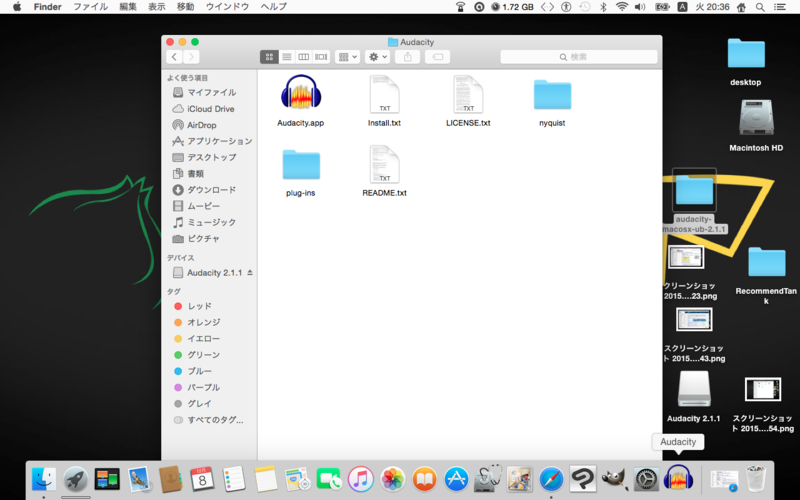Open the 編集 menu
This screenshot has width=800, height=500.
pos(128,7)
